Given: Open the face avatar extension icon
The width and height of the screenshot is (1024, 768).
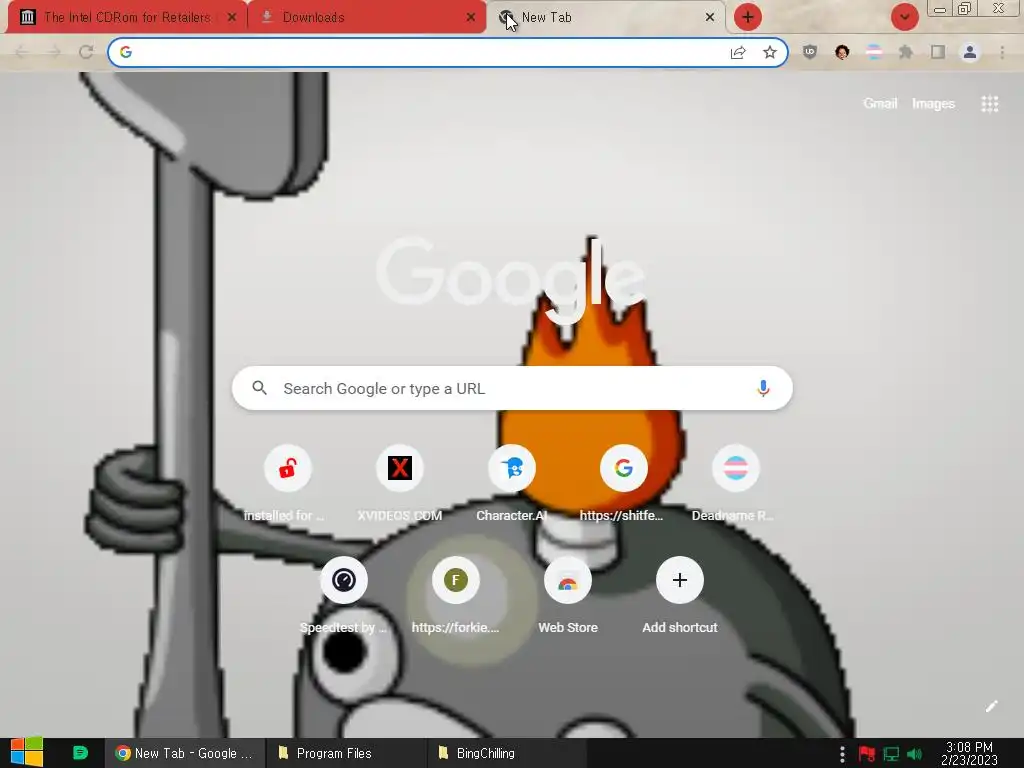Looking at the screenshot, I should point(842,52).
